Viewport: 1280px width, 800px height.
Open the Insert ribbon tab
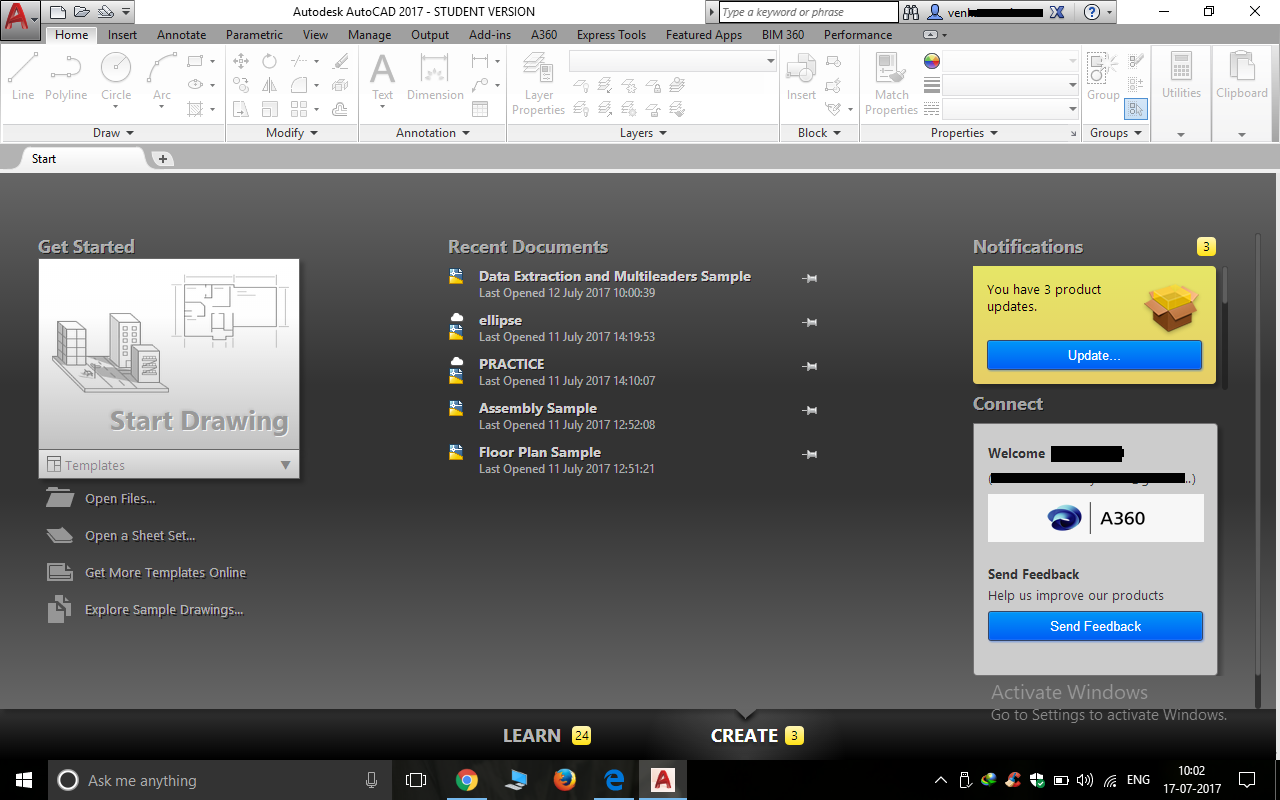(123, 35)
